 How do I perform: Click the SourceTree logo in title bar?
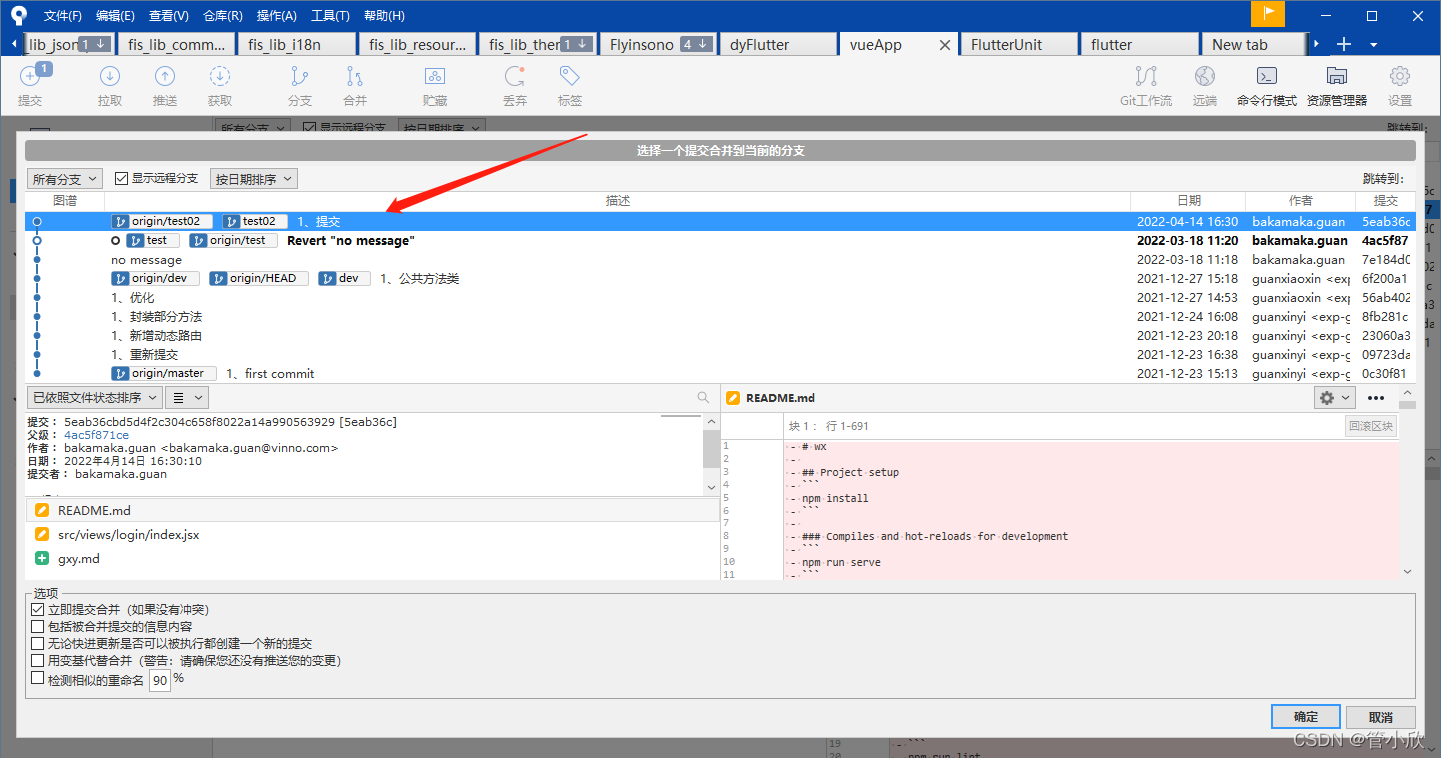tap(18, 15)
